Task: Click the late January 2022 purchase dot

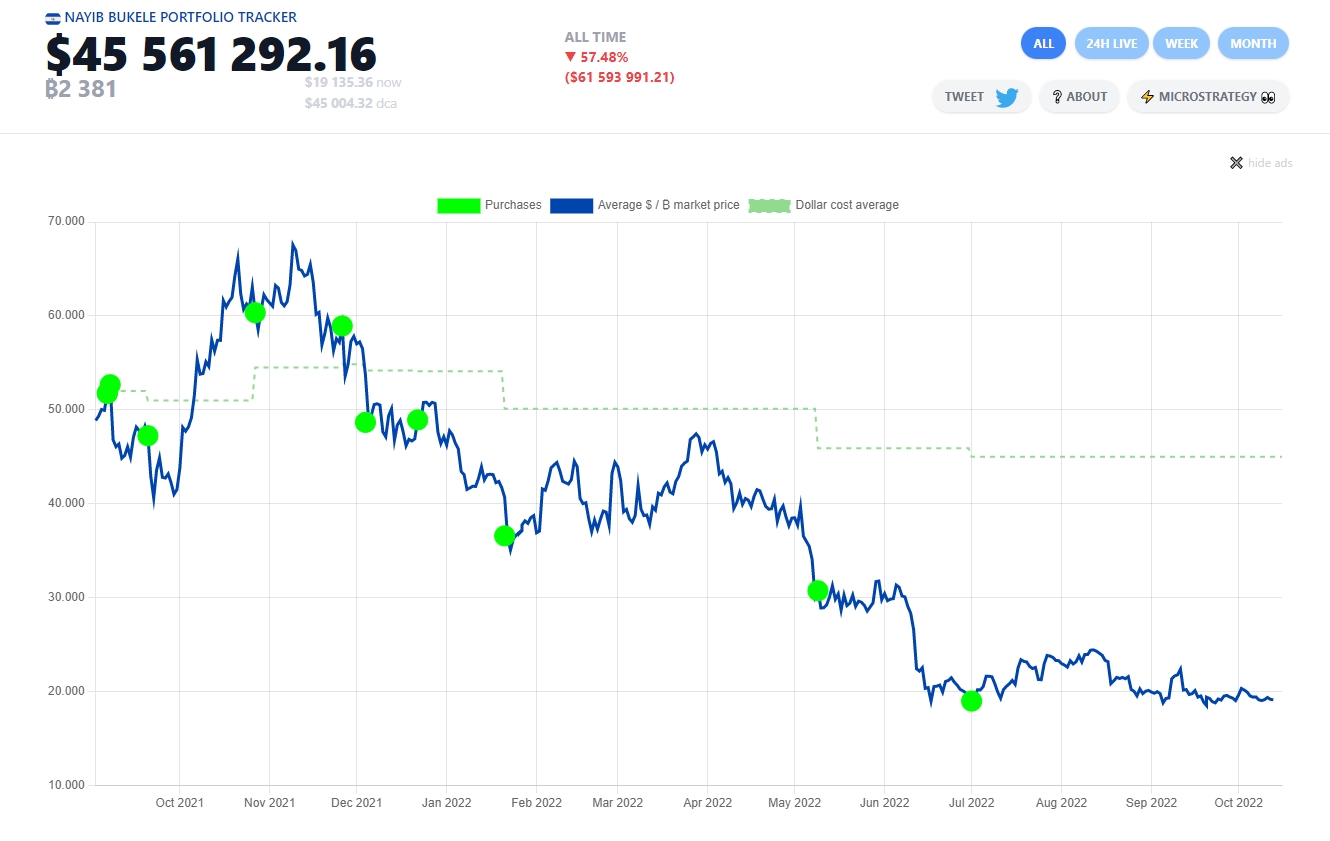Action: (504, 536)
